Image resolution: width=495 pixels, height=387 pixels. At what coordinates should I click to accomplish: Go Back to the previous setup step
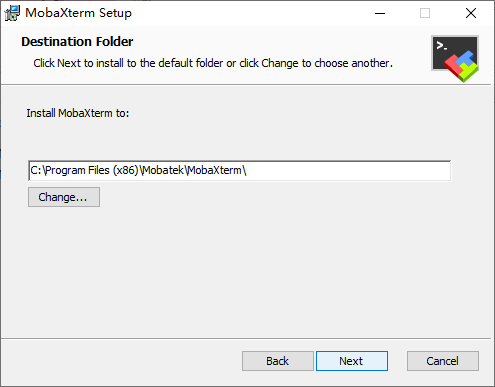coord(278,361)
